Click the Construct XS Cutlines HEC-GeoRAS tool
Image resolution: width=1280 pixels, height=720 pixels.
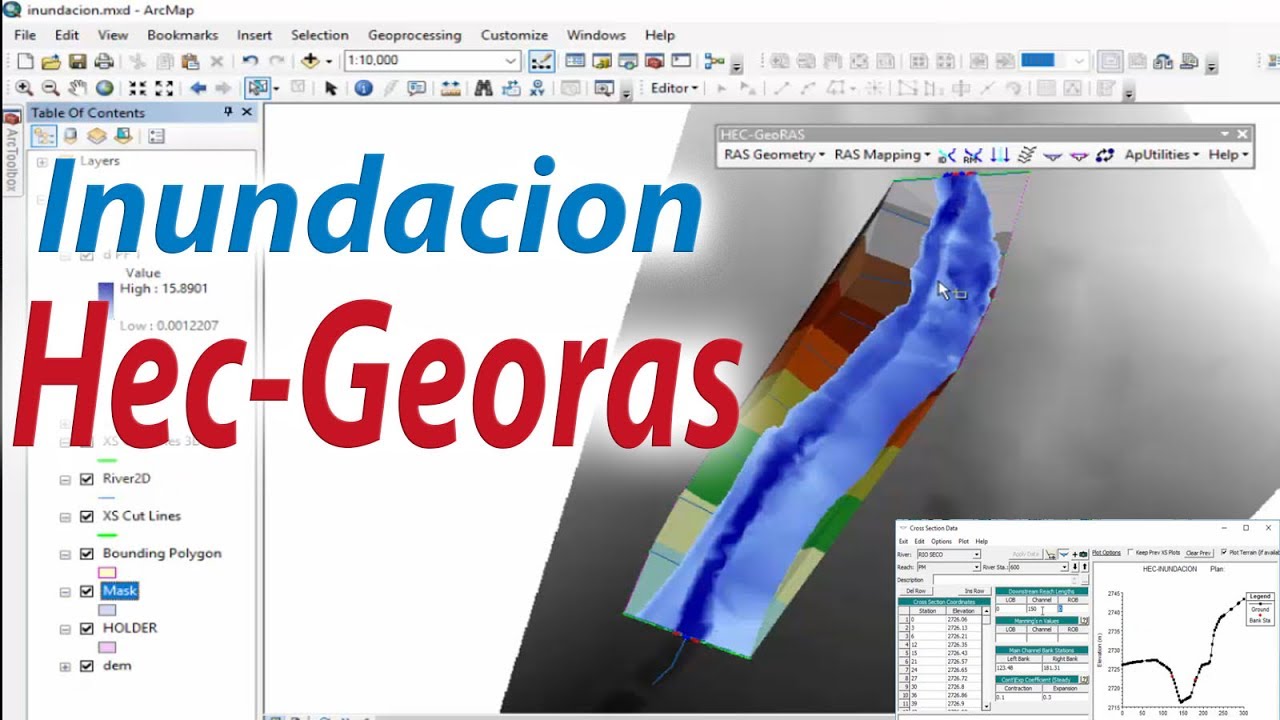tap(1026, 155)
